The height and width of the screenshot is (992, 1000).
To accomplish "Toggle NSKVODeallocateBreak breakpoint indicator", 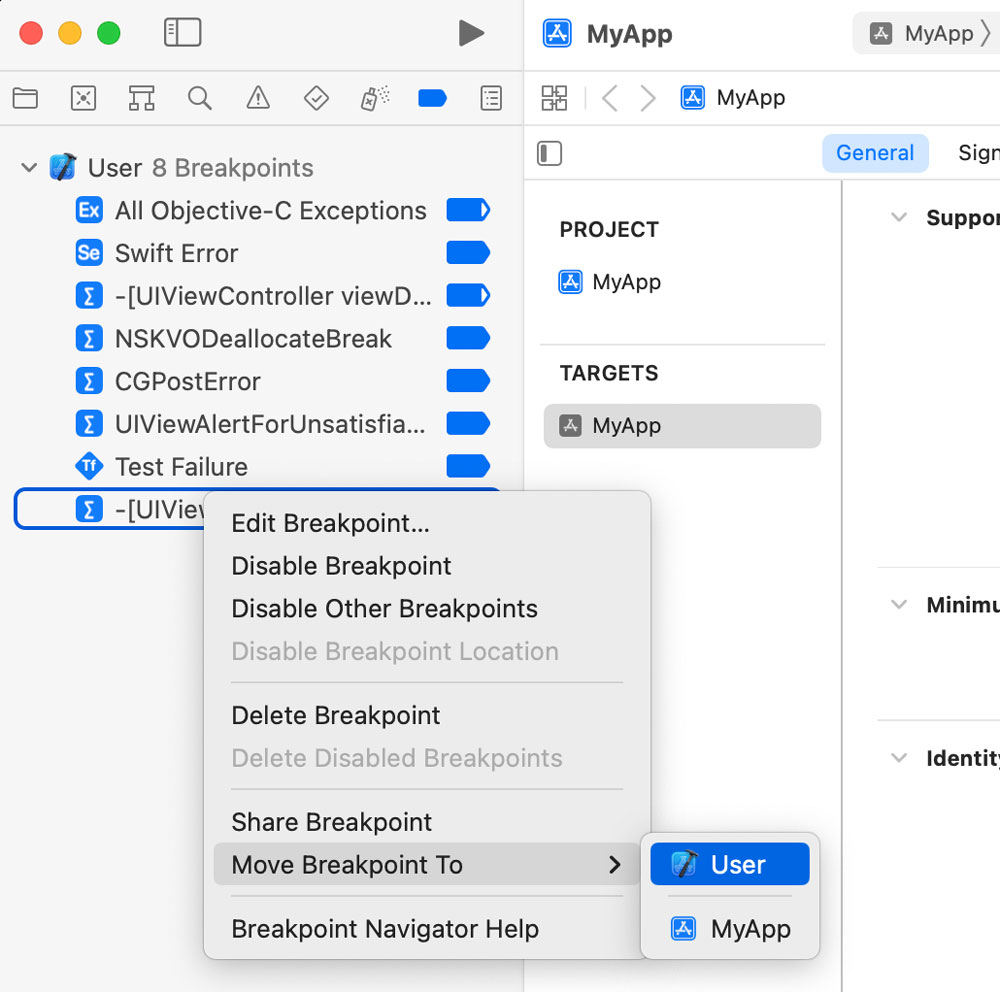I will (468, 338).
